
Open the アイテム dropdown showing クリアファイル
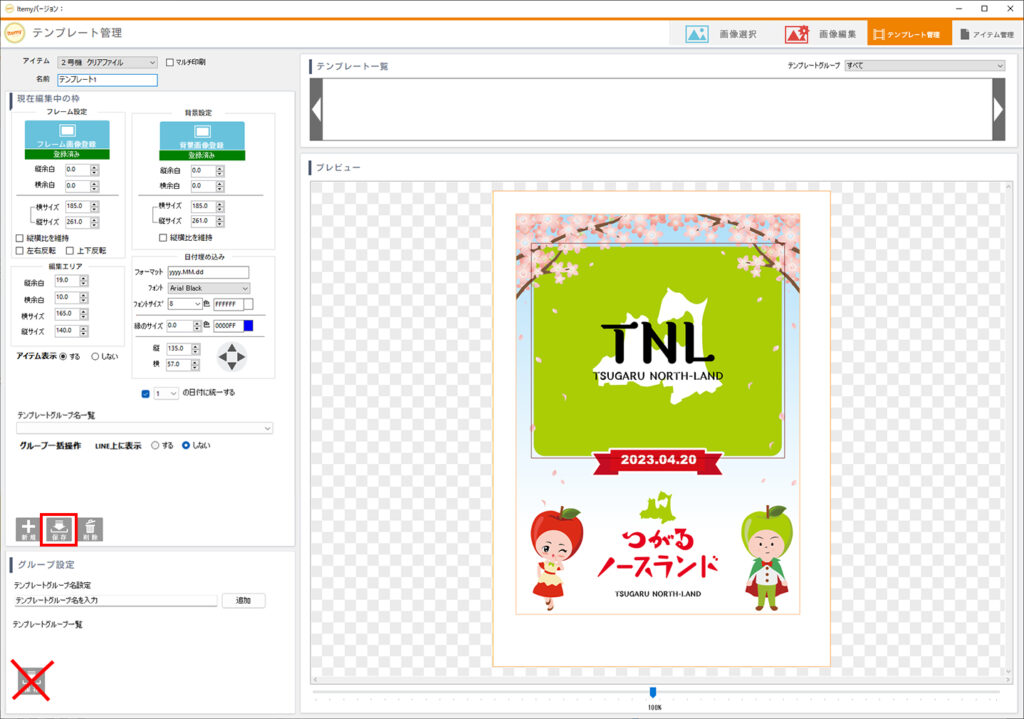click(107, 62)
